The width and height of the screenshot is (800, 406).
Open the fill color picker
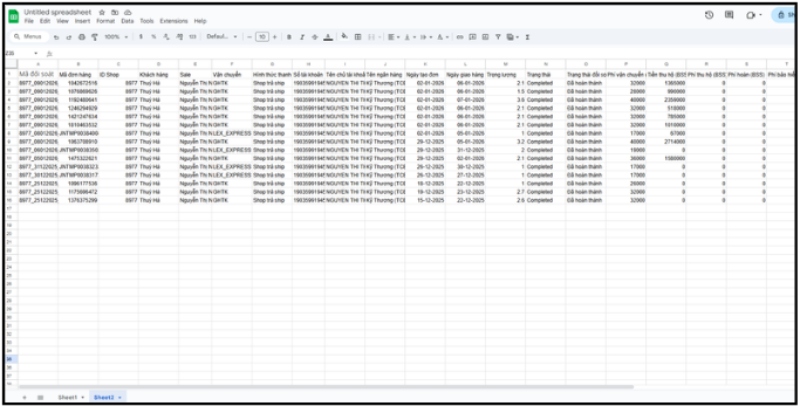[344, 37]
